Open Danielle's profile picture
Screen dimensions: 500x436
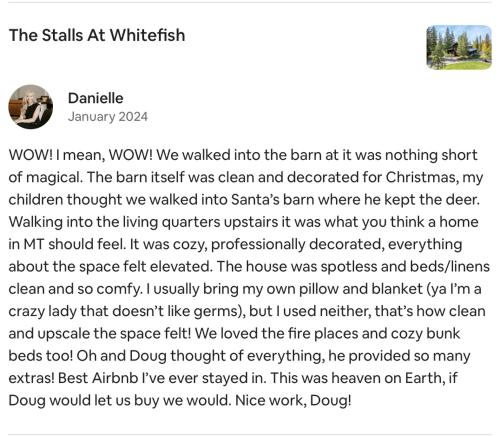30,107
